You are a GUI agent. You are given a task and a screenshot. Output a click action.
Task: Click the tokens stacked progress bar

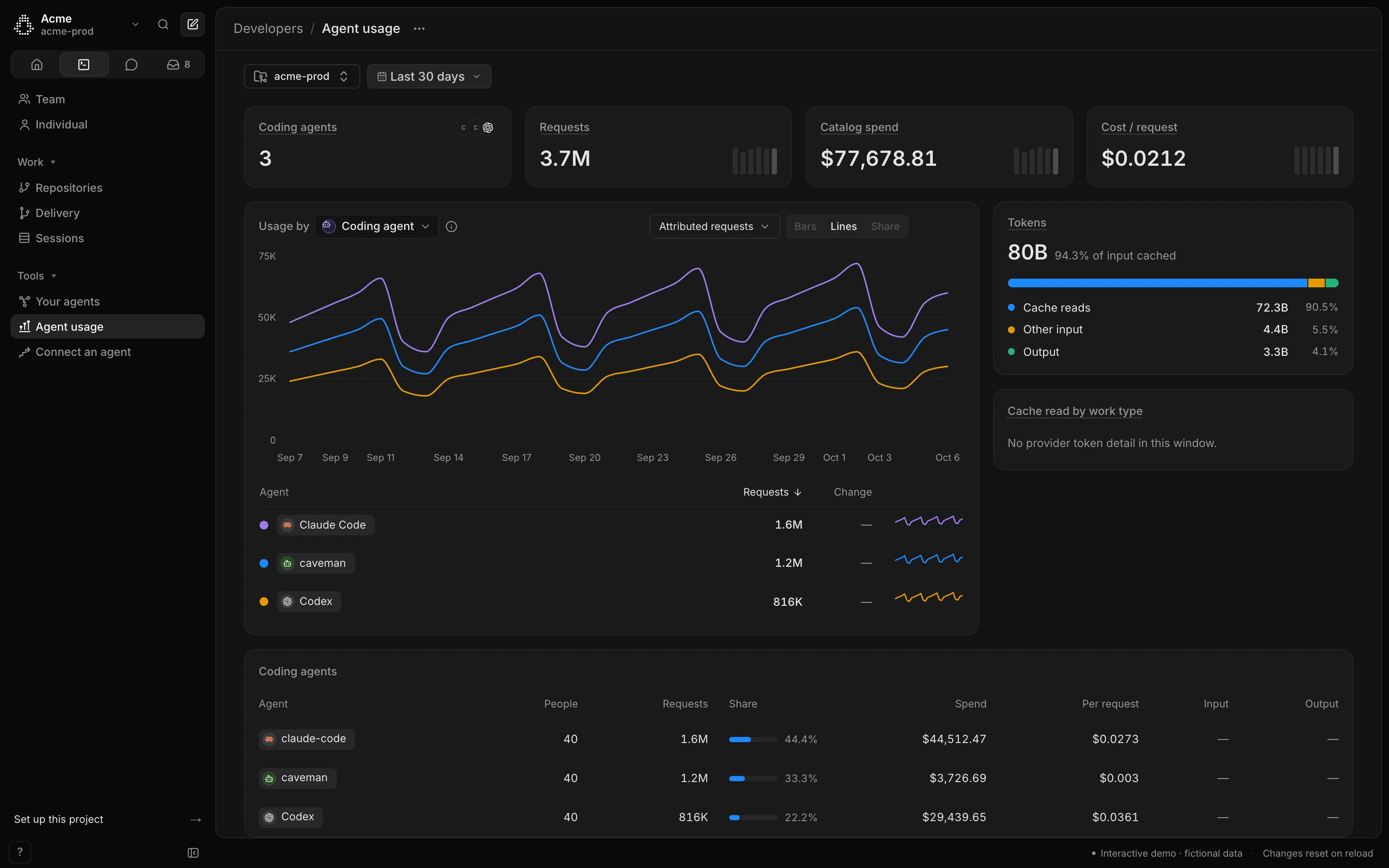point(1172,283)
